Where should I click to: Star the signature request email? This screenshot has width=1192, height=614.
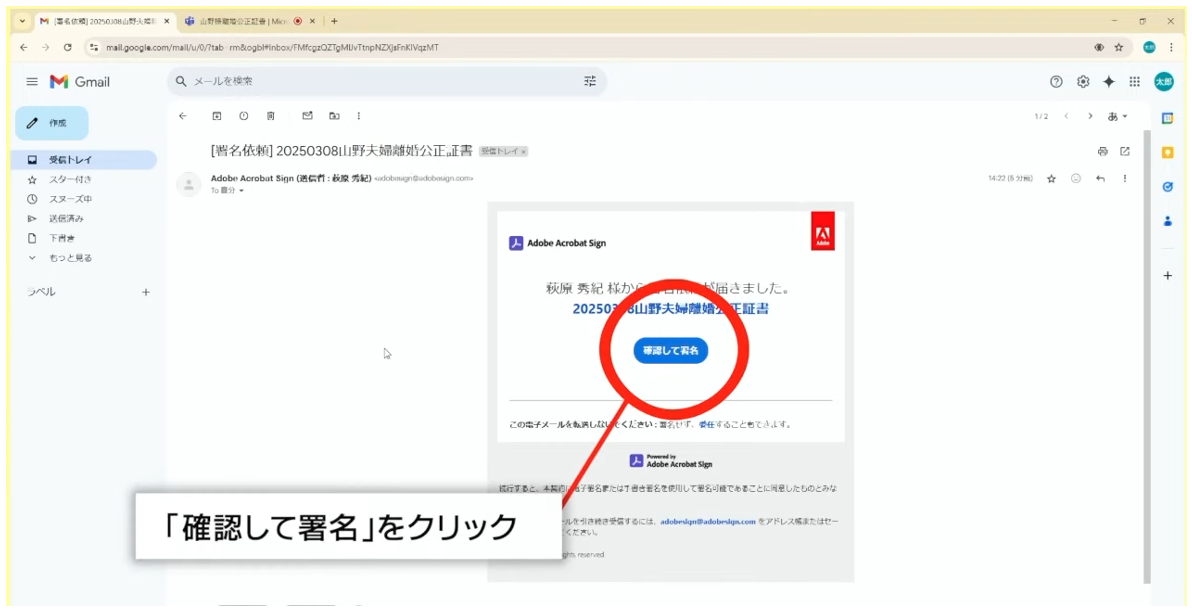pos(1051,178)
